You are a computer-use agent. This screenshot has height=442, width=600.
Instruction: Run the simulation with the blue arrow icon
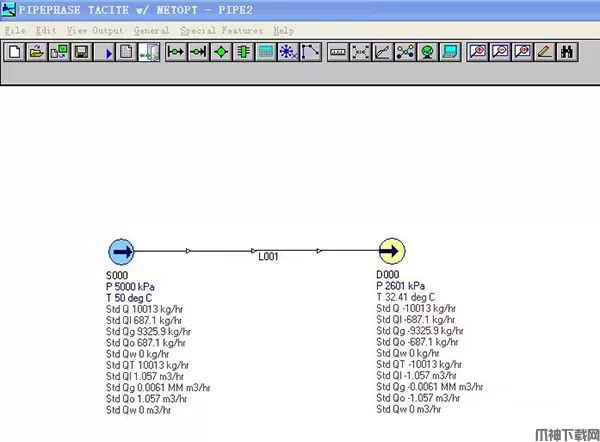point(104,52)
